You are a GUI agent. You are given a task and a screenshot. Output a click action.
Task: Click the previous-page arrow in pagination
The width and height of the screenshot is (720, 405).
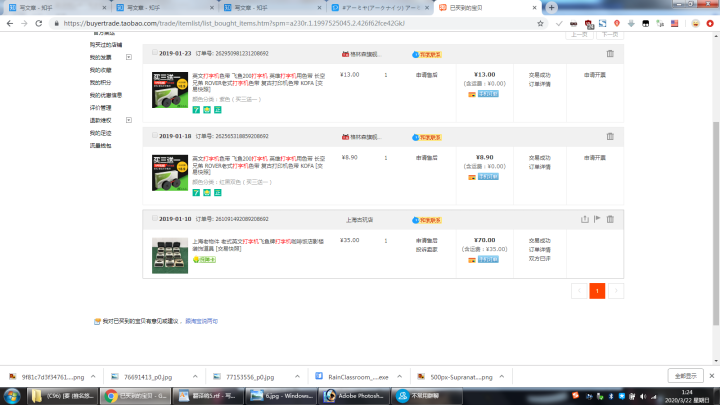click(x=579, y=291)
